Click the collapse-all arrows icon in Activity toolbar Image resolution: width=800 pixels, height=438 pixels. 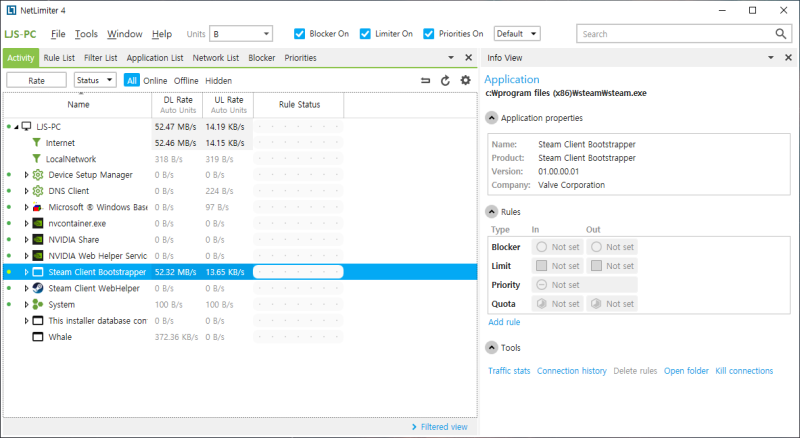(x=425, y=80)
